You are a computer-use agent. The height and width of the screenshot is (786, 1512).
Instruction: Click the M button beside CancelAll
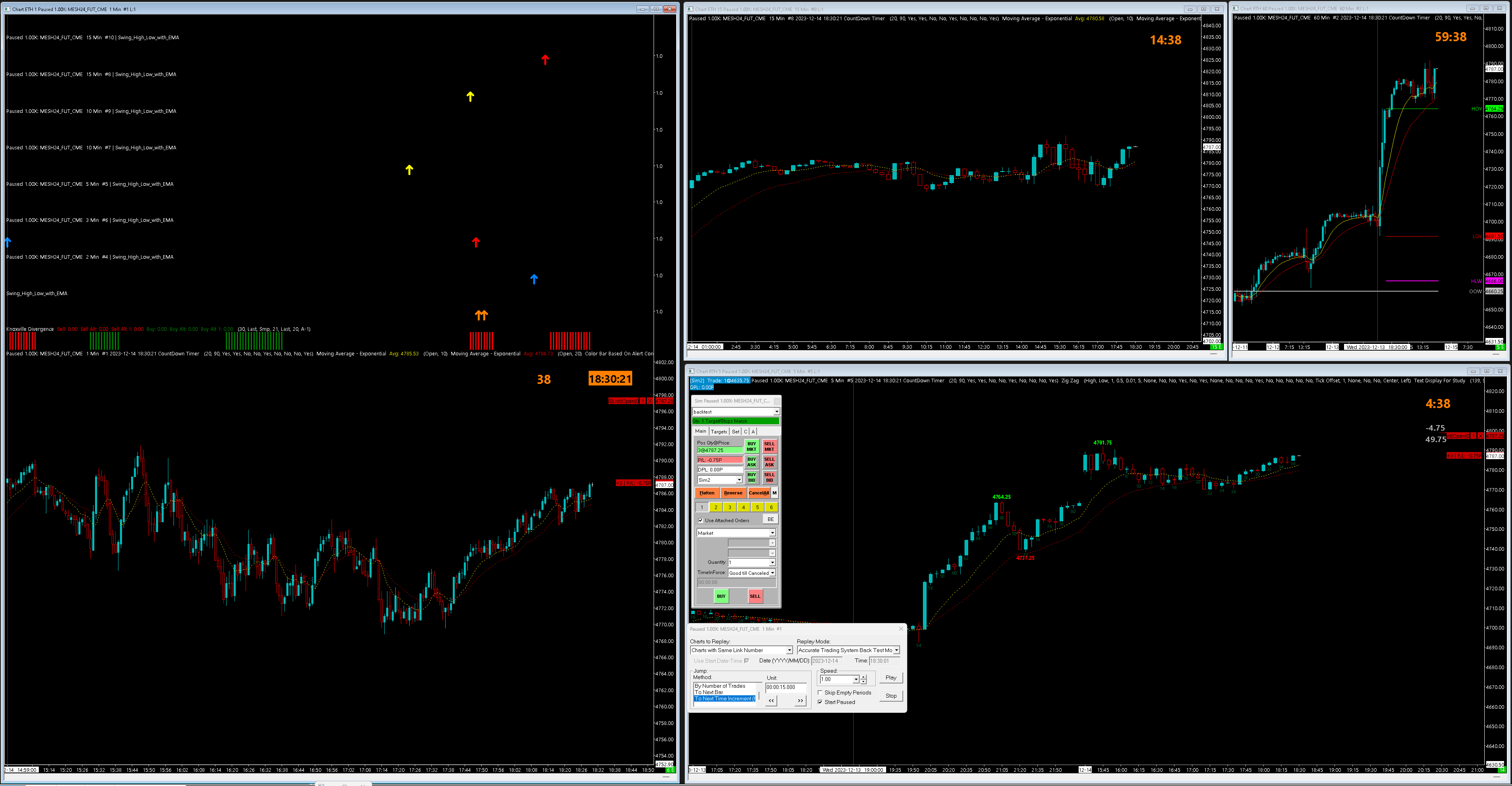(x=774, y=493)
